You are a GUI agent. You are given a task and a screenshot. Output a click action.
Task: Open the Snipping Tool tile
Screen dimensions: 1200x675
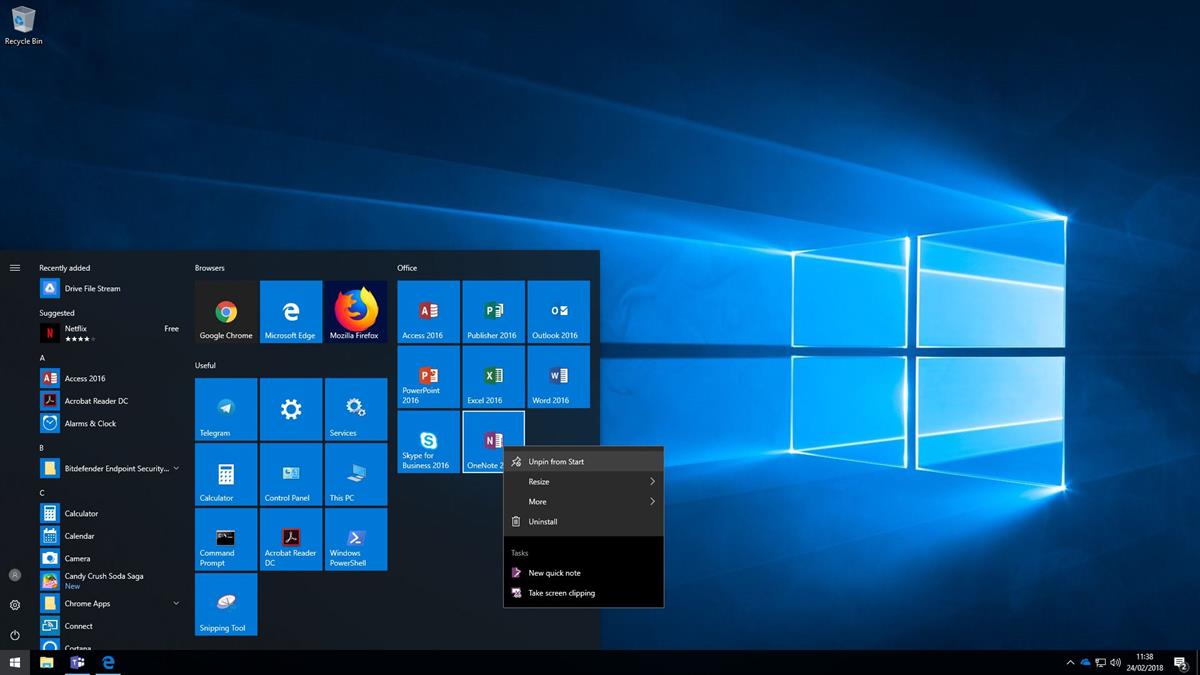[x=226, y=604]
